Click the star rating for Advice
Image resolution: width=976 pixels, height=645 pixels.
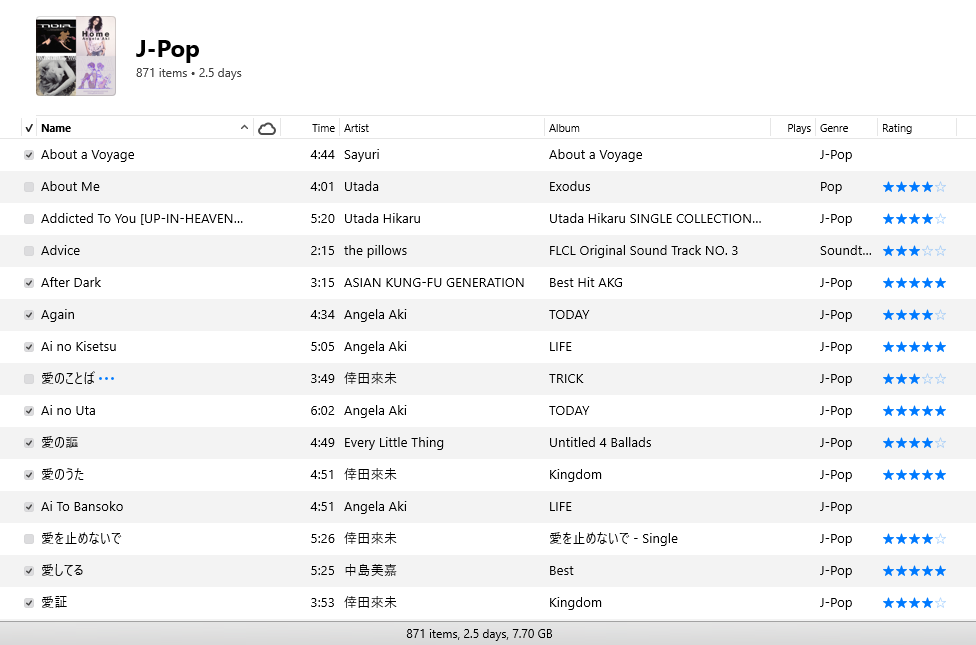point(913,251)
